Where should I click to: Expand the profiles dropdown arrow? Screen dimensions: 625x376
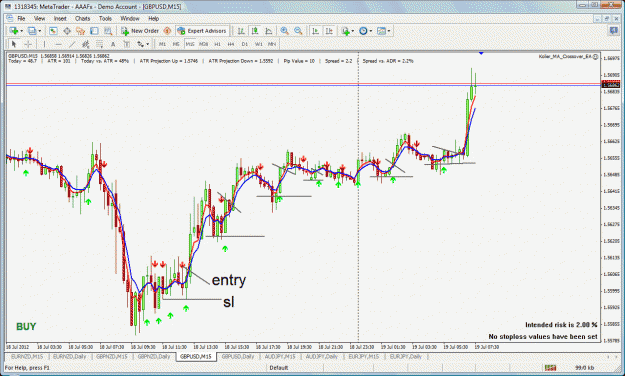coord(39,31)
